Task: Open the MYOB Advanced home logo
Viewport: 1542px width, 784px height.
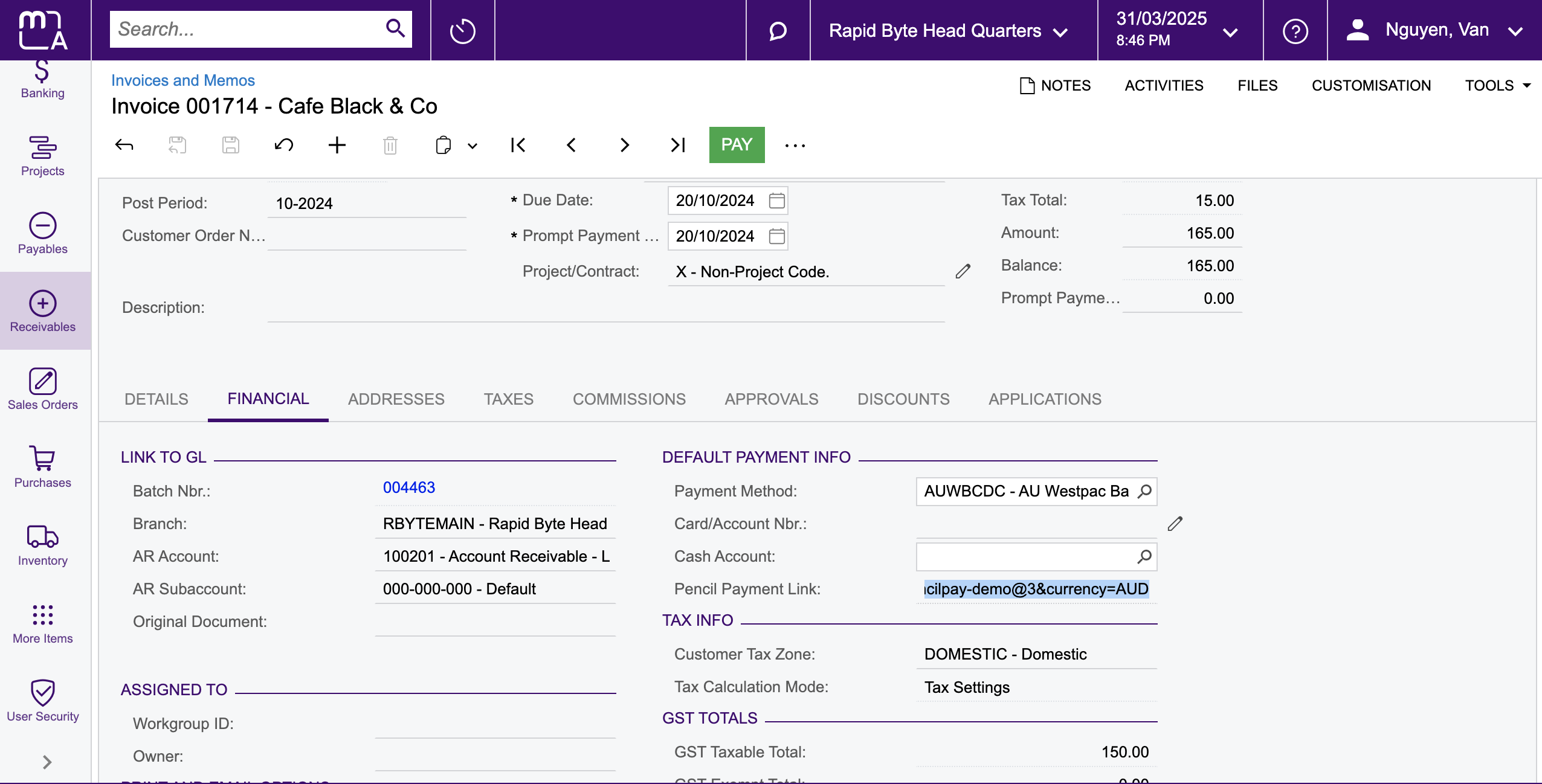Action: 43,30
